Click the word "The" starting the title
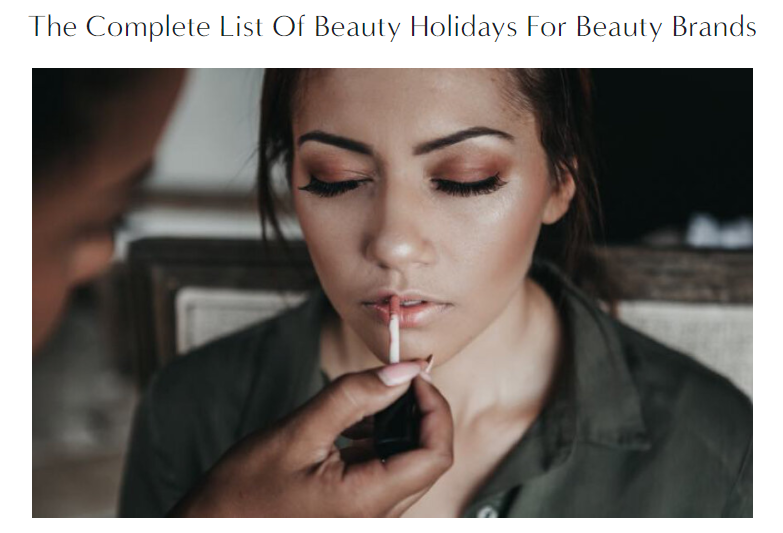This screenshot has height=533, width=783. coord(53,26)
